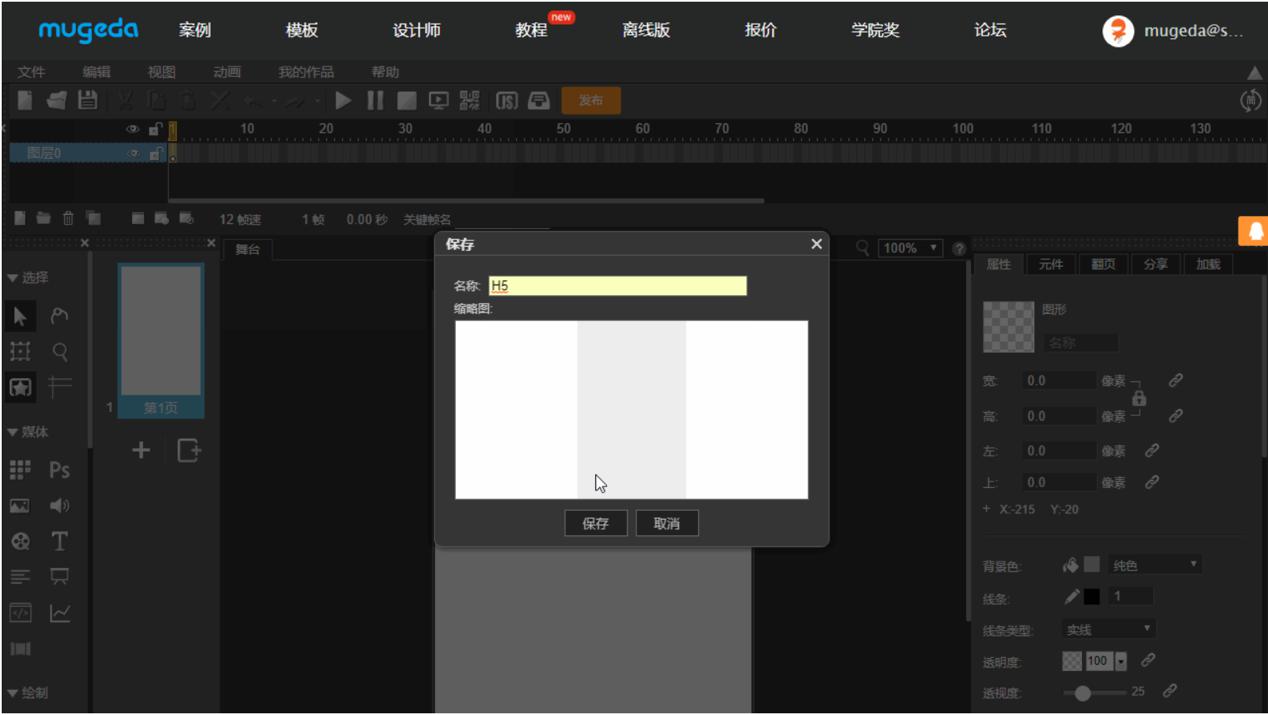Screen dimensions: 1268x715
Task: Click the orange notification bell icon
Action: tap(1254, 231)
